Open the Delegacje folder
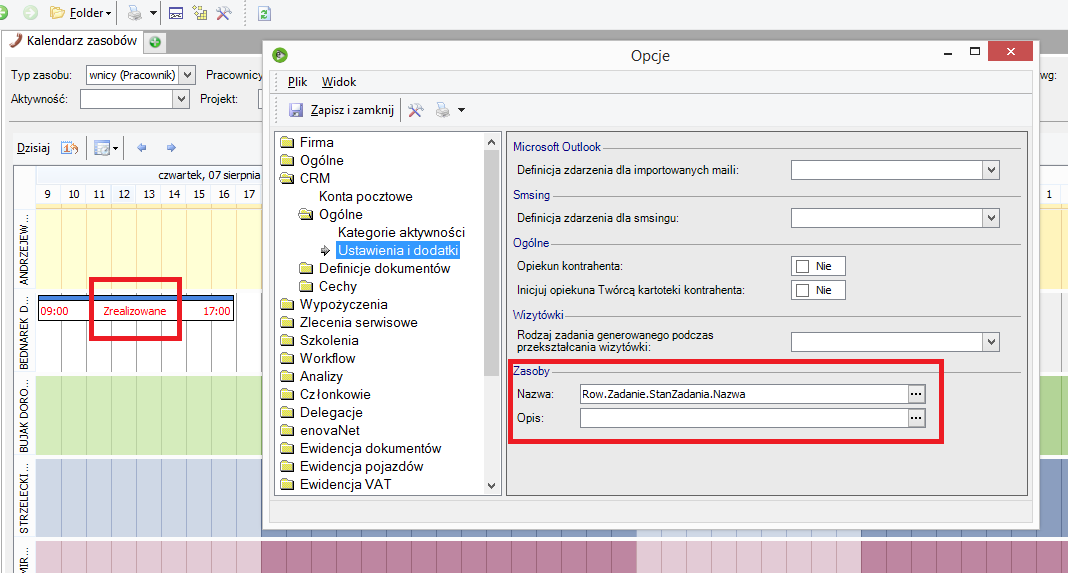1068x574 pixels. [x=330, y=413]
